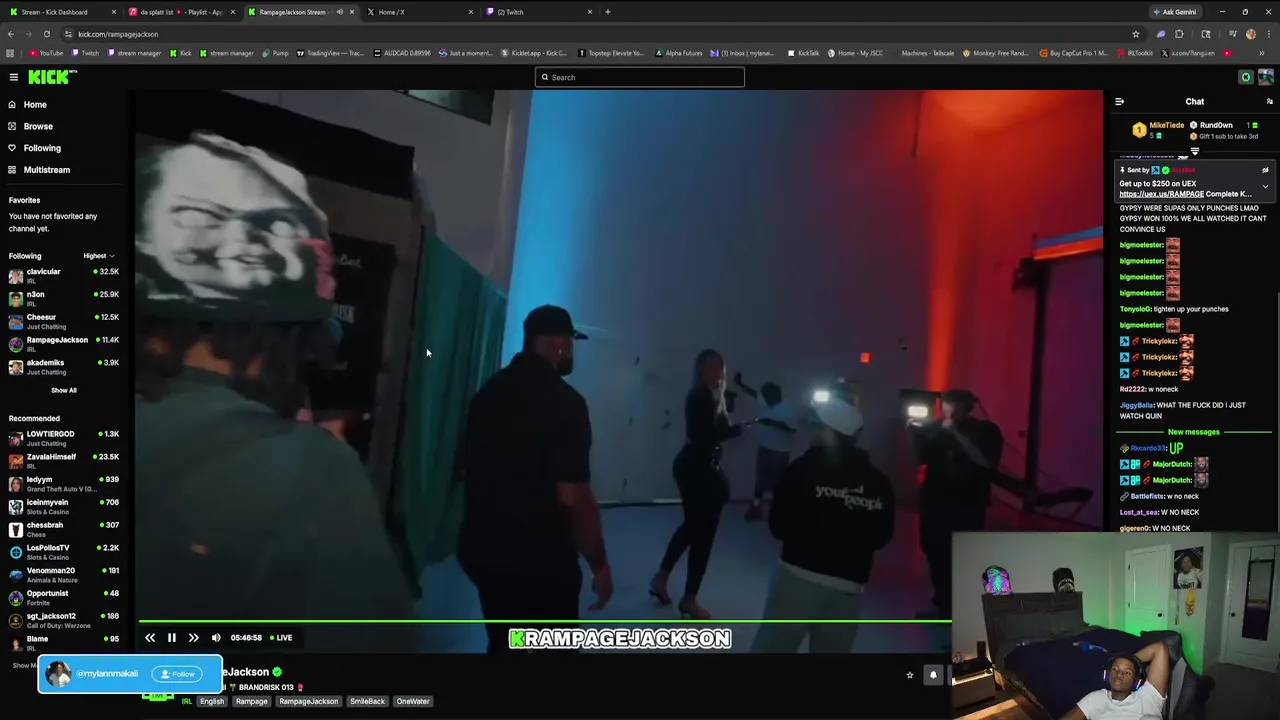Open the uex.us/RAMPAGE link
The width and height of the screenshot is (1280, 720).
(x=1162, y=194)
